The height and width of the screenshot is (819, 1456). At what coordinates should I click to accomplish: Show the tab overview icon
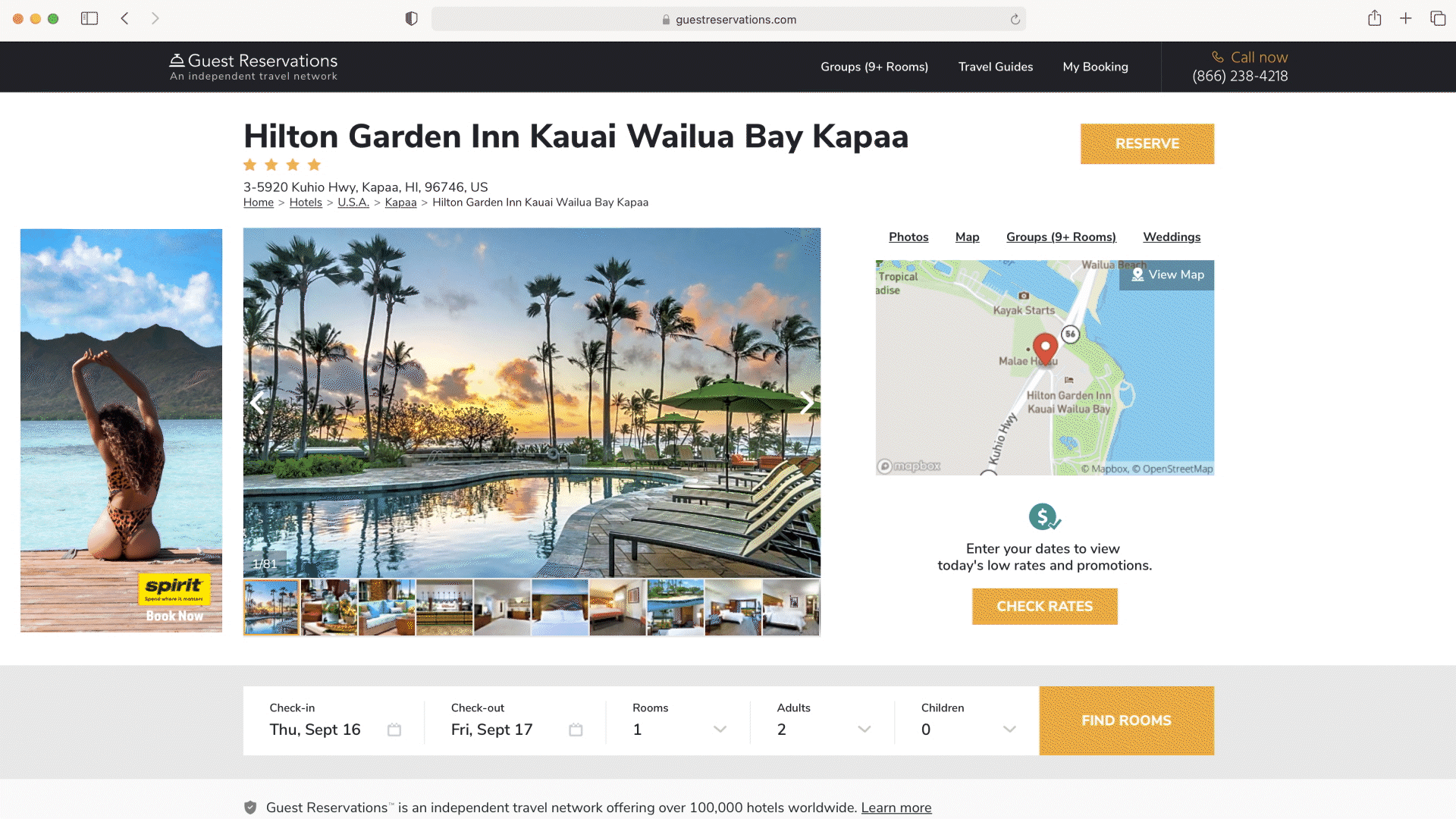[x=1437, y=18]
